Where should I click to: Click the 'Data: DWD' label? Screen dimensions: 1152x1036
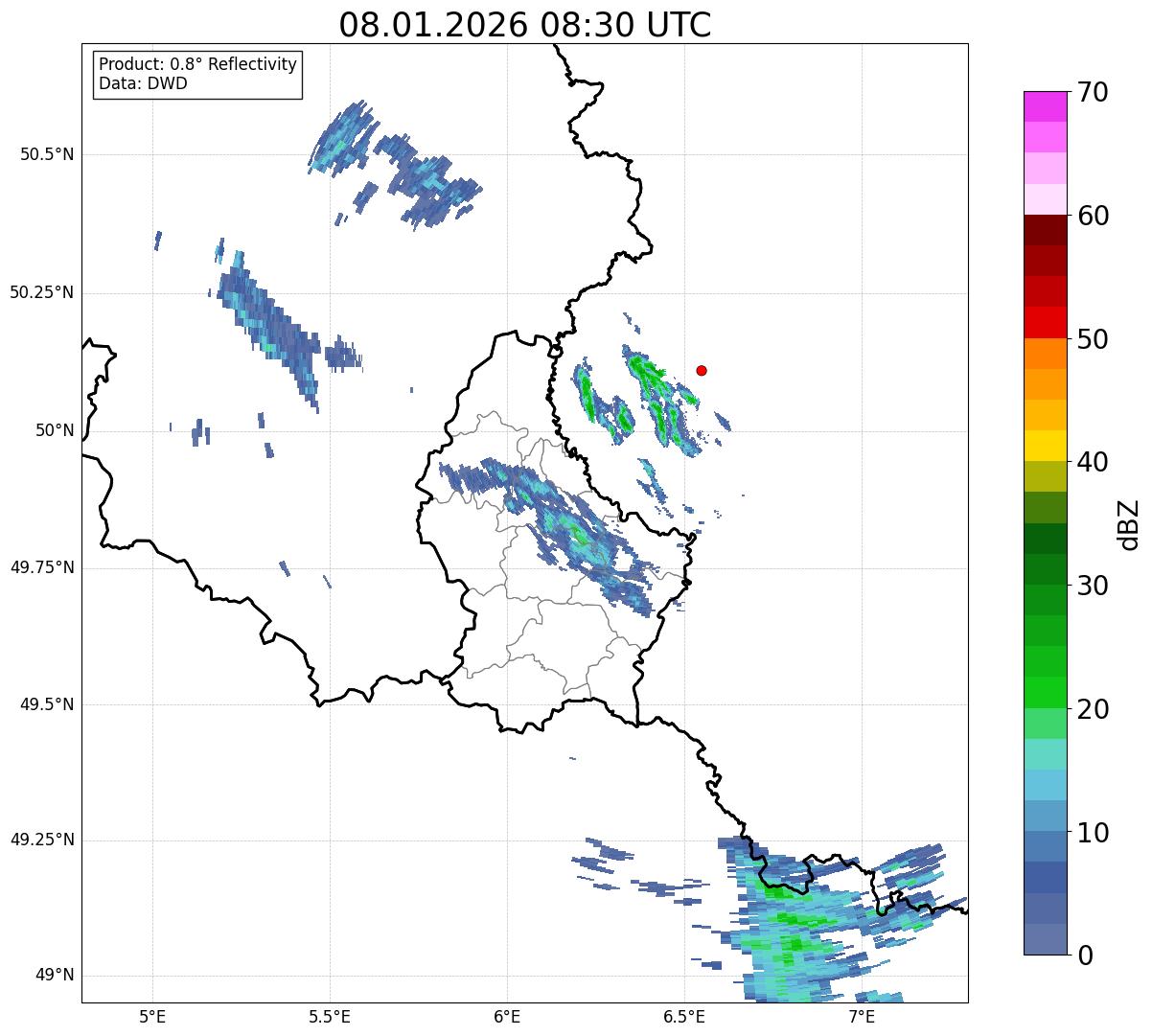click(x=143, y=83)
